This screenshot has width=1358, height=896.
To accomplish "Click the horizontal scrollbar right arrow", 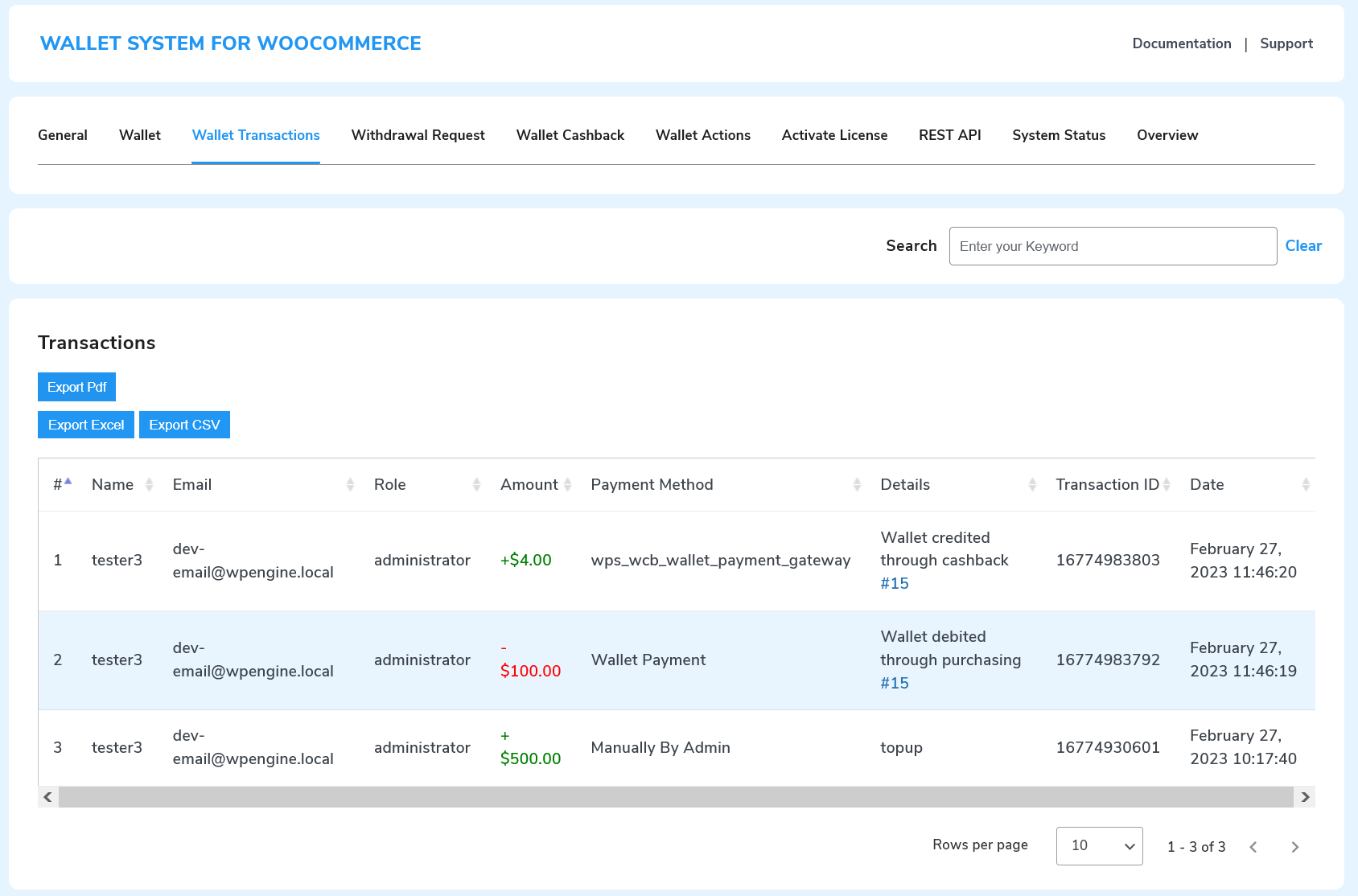I will pos(1305,797).
